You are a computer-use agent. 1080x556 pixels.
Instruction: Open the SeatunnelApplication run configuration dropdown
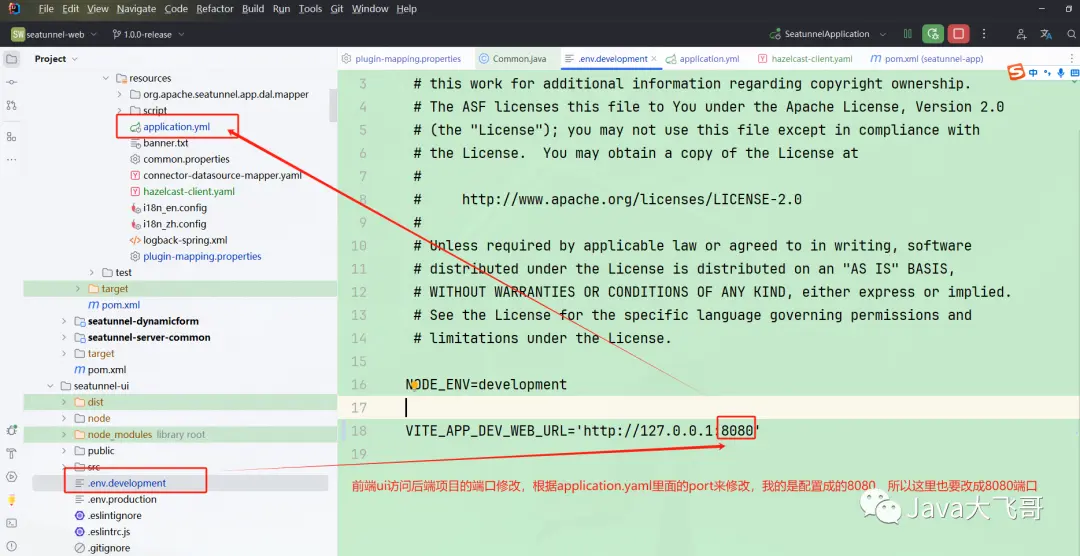[x=827, y=34]
